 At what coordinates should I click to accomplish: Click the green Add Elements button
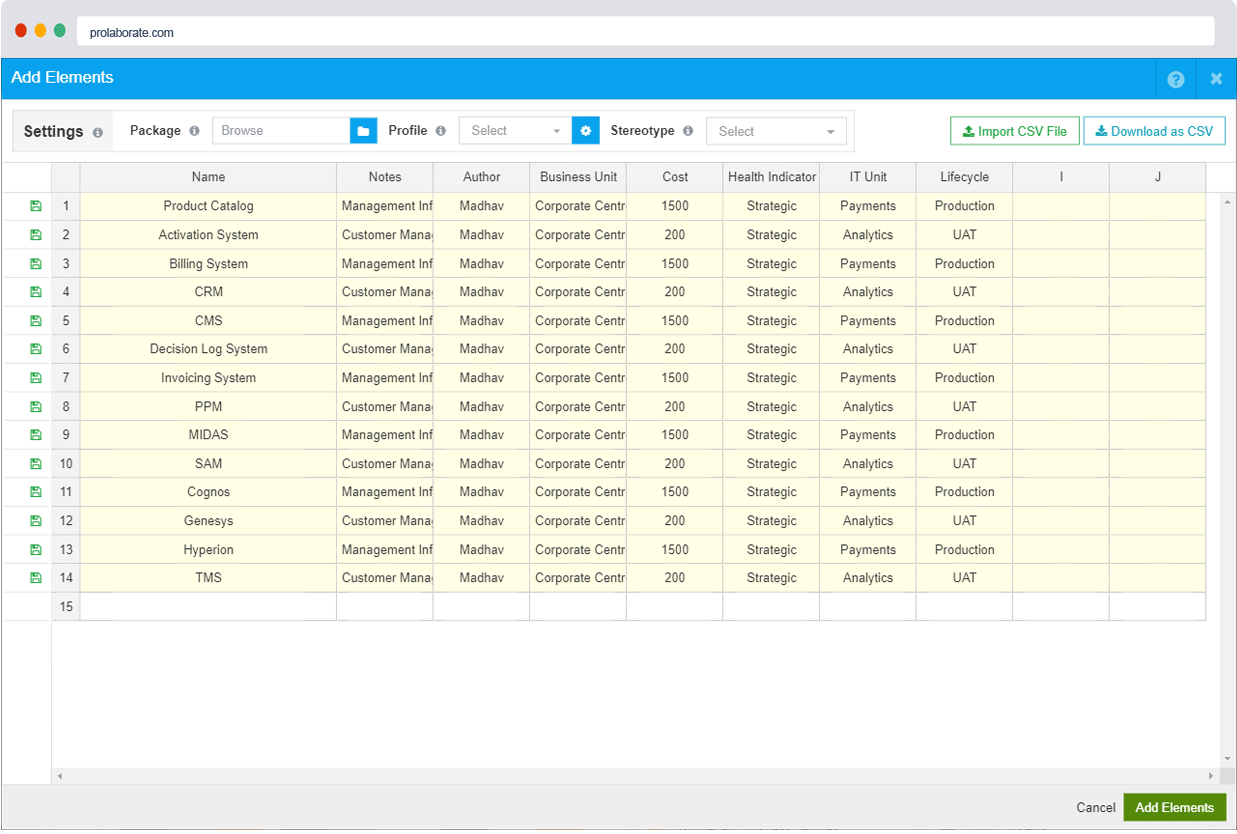(1175, 808)
